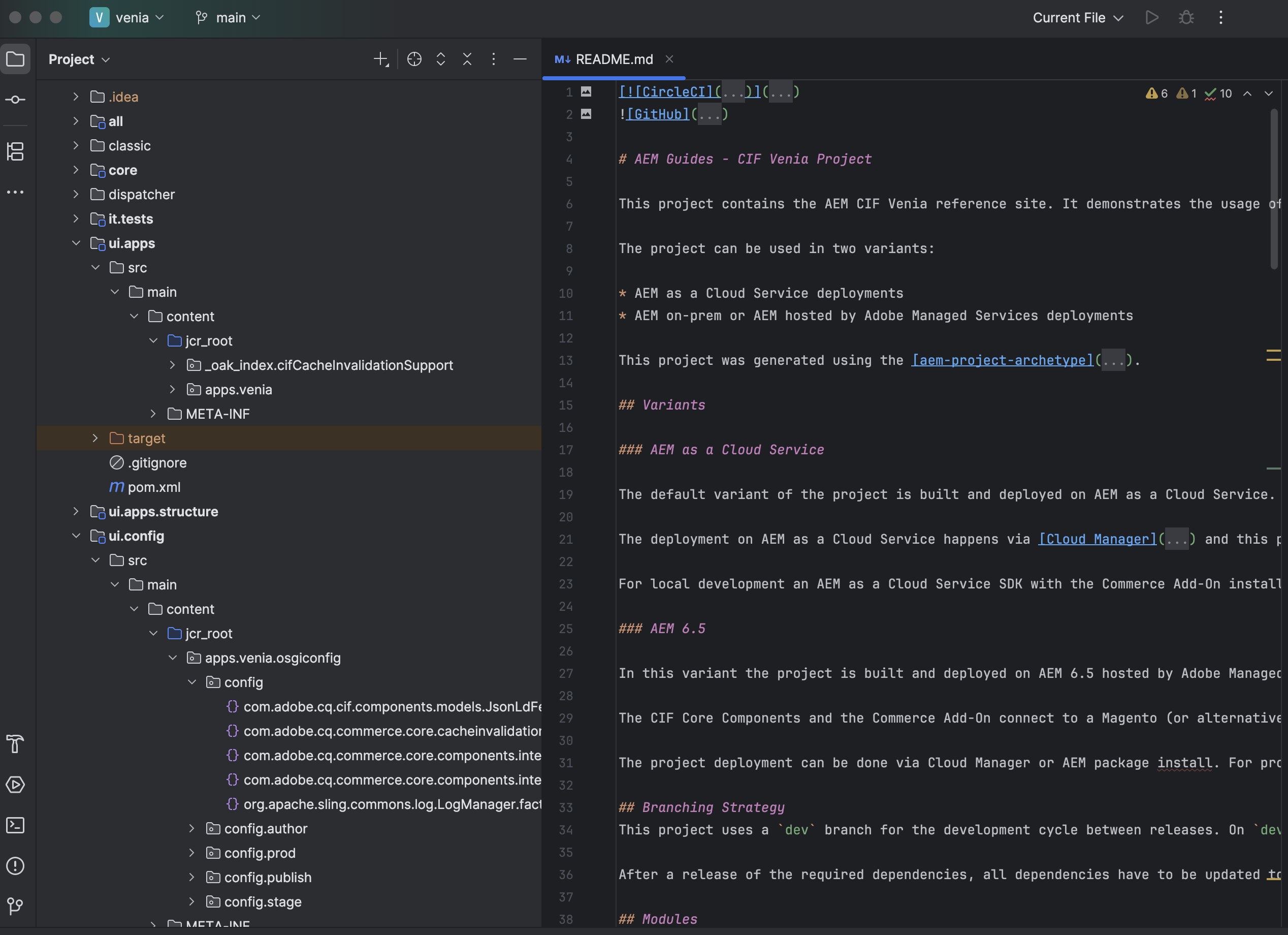1288x935 pixels.
Task: Expand the target folder
Action: [95, 439]
